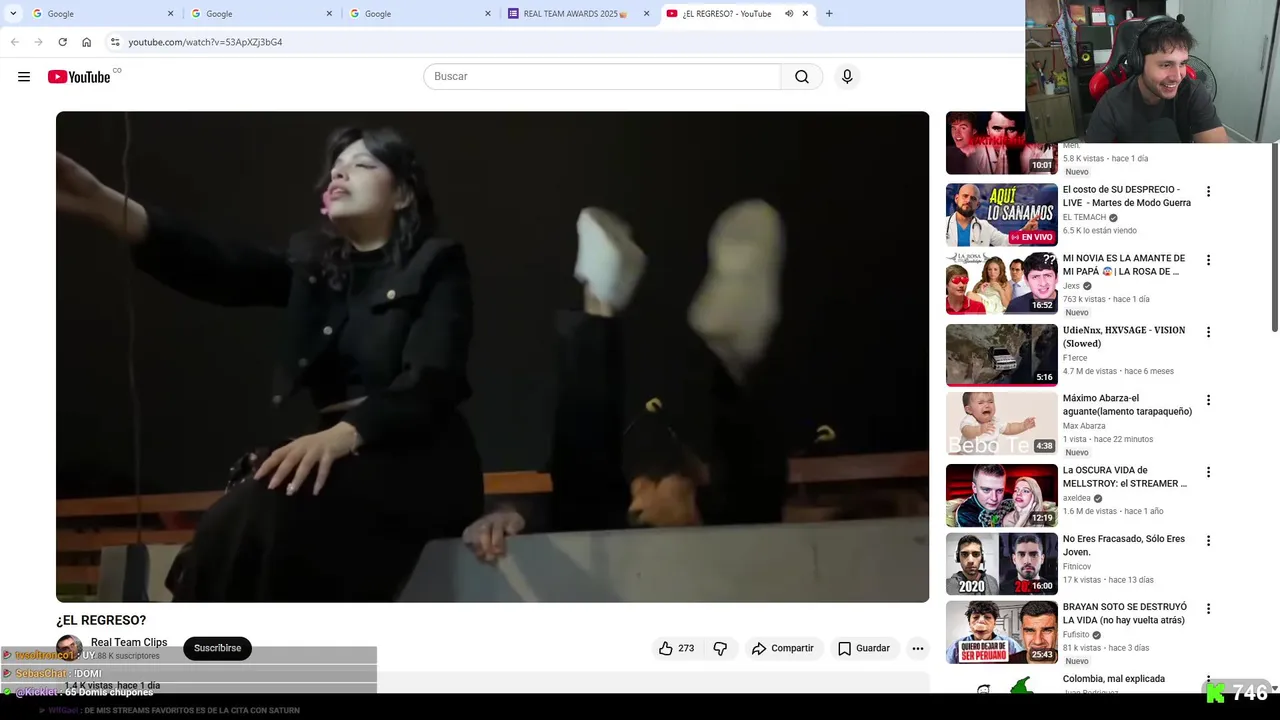Open title Colombia, mal explicada
1280x720 pixels.
click(1113, 679)
